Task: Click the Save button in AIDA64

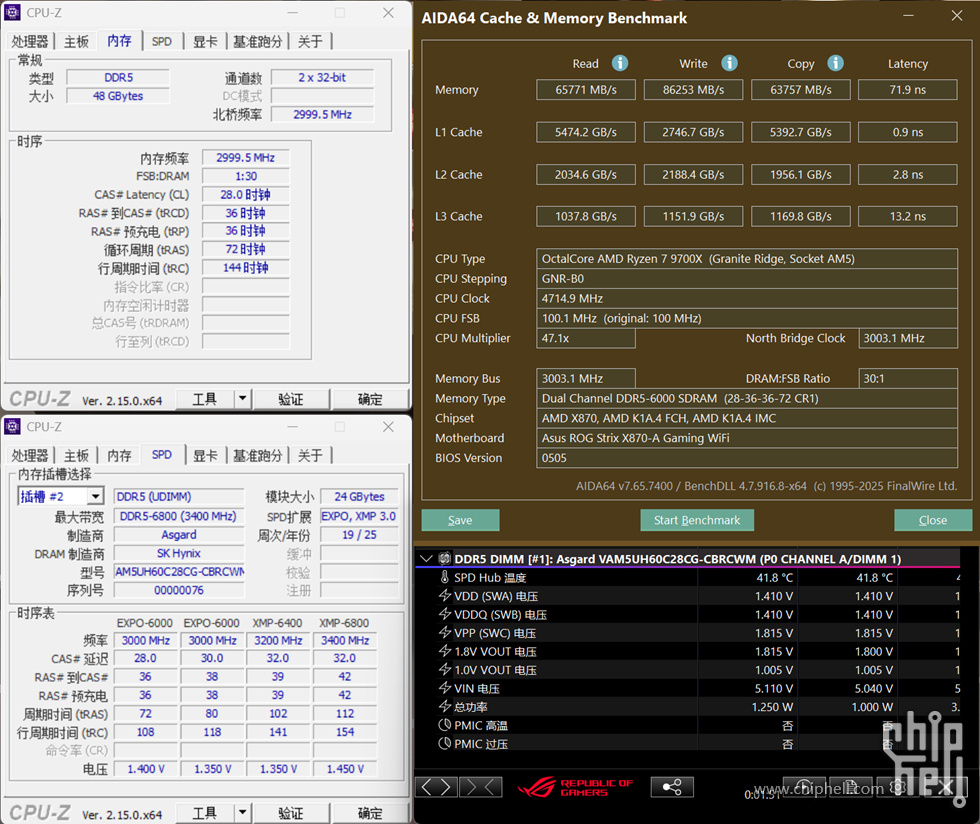Action: point(460,520)
